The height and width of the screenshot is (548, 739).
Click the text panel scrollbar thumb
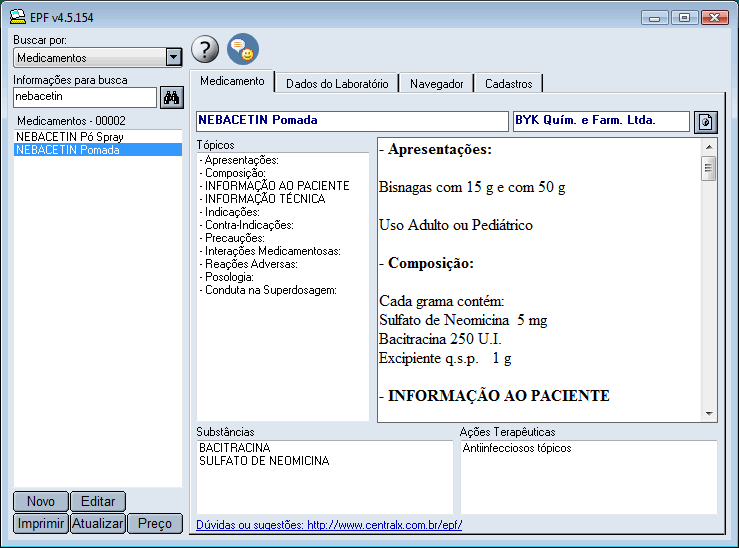click(708, 168)
